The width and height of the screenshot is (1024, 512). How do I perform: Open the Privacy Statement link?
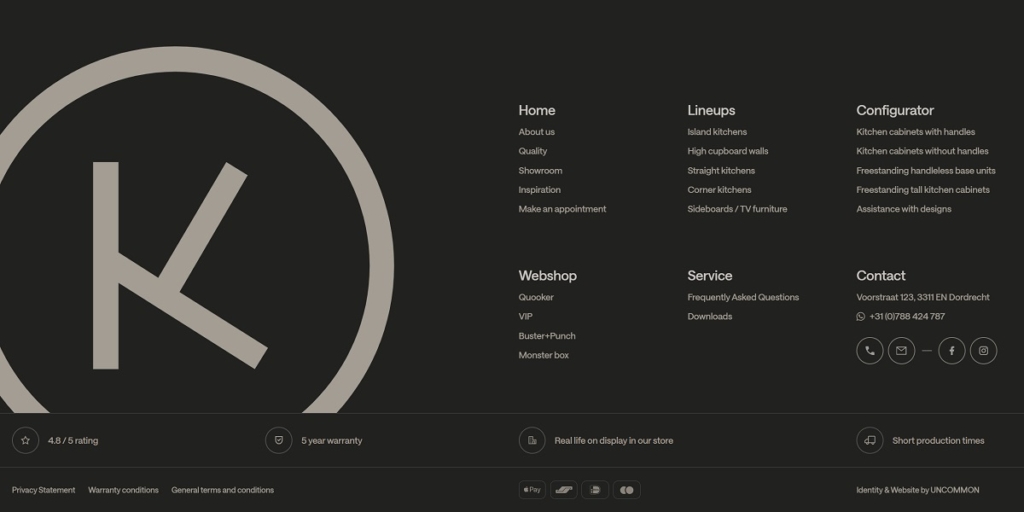tap(43, 490)
